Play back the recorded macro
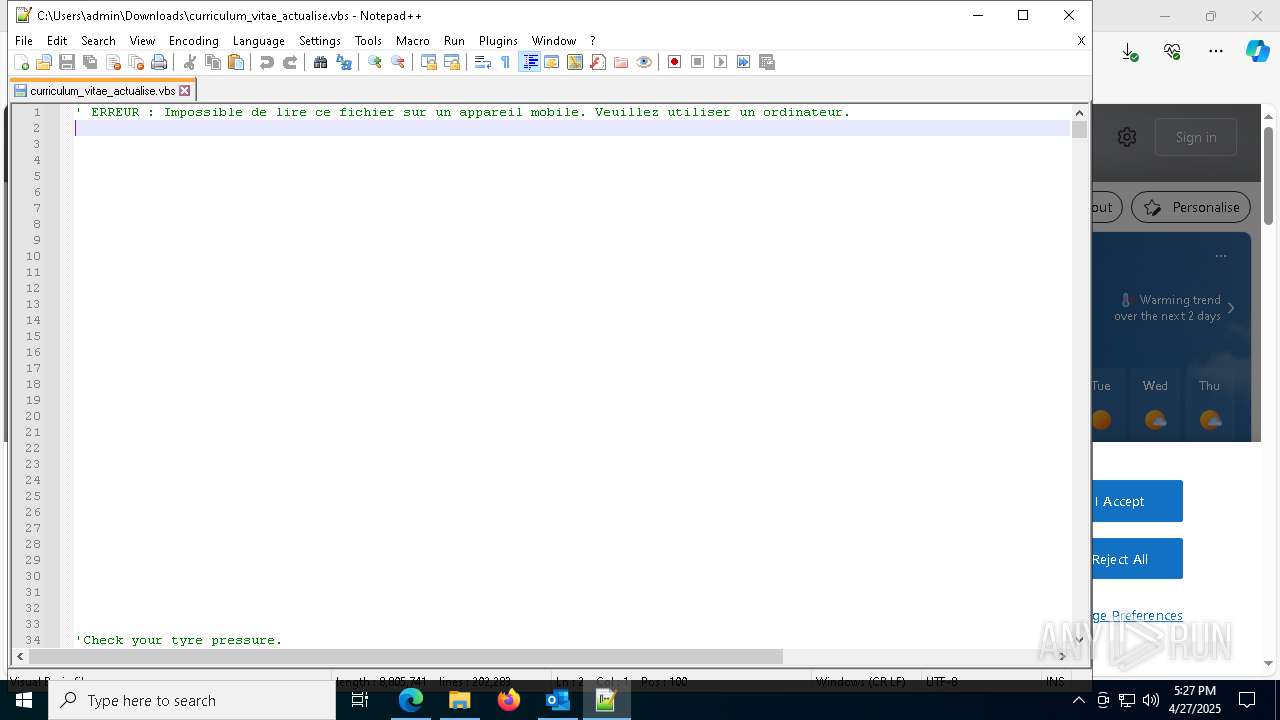The height and width of the screenshot is (720, 1280). coord(721,62)
